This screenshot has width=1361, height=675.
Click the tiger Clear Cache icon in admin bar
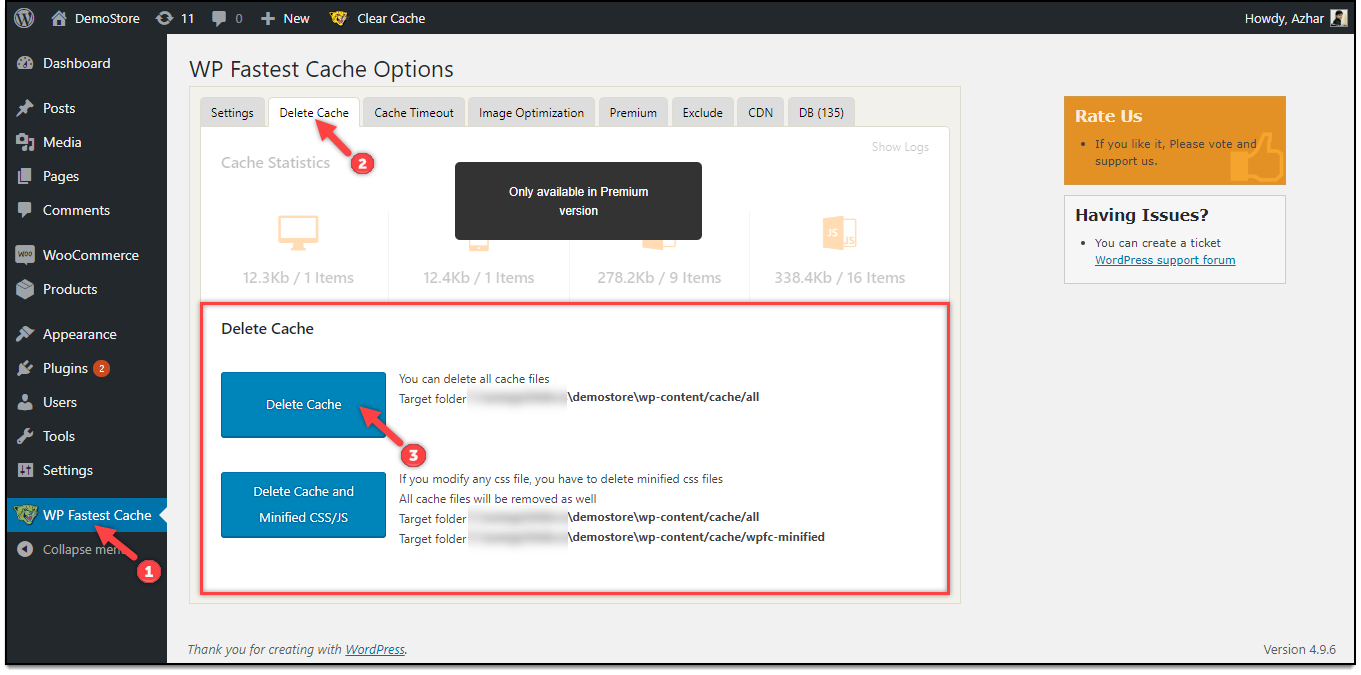[339, 18]
